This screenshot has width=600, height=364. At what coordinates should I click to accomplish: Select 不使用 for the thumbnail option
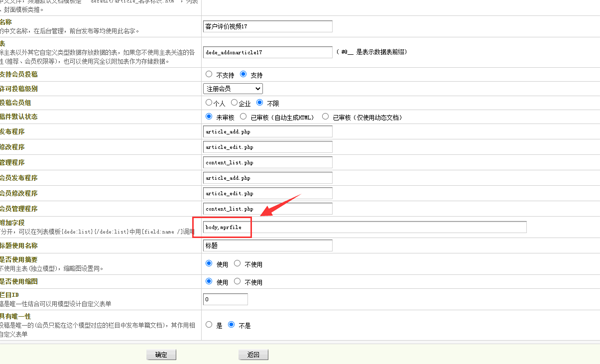(x=237, y=281)
